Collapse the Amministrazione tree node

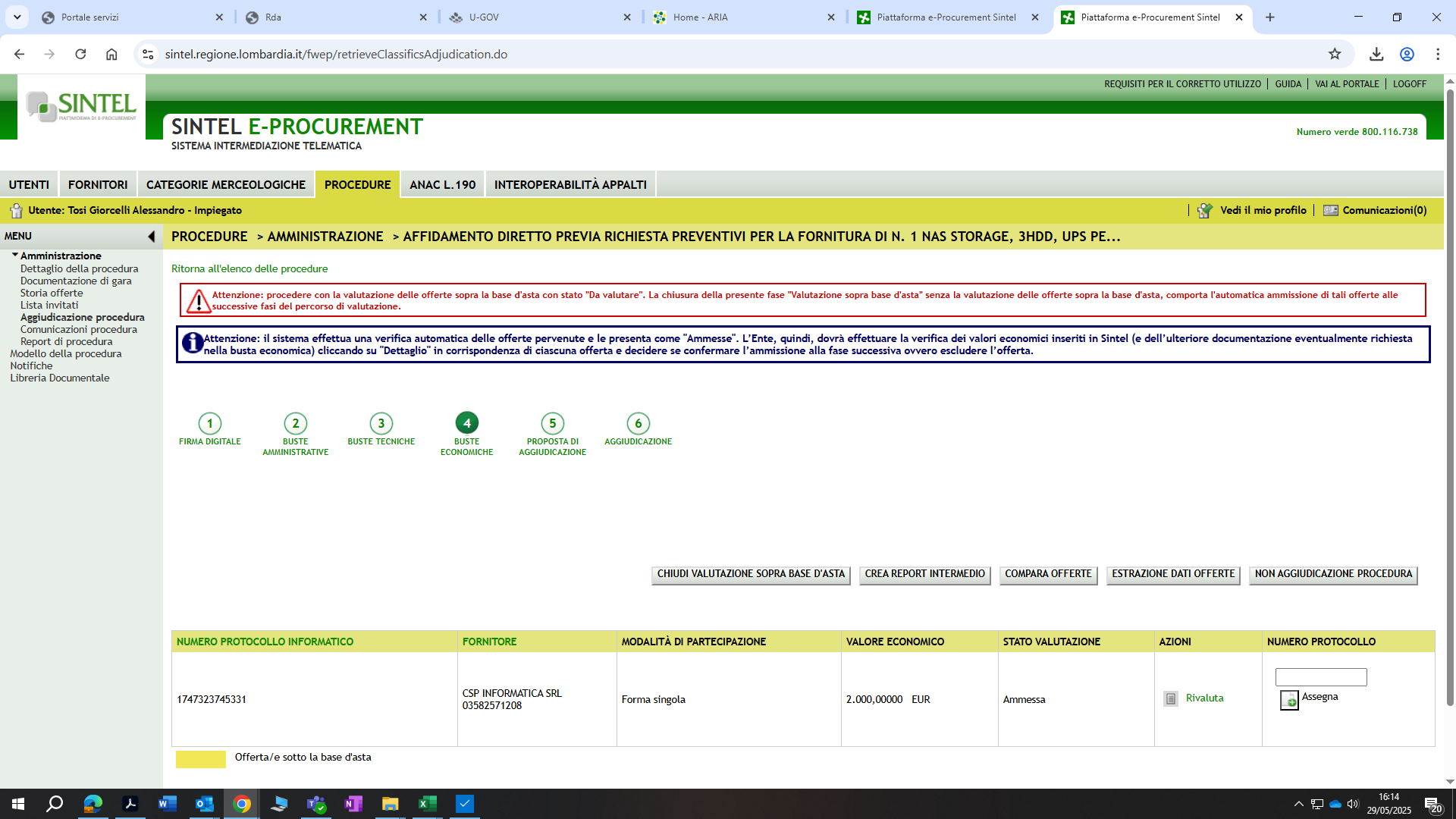[14, 256]
